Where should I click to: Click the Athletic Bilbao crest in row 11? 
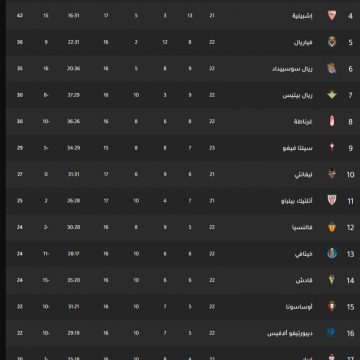(x=332, y=200)
